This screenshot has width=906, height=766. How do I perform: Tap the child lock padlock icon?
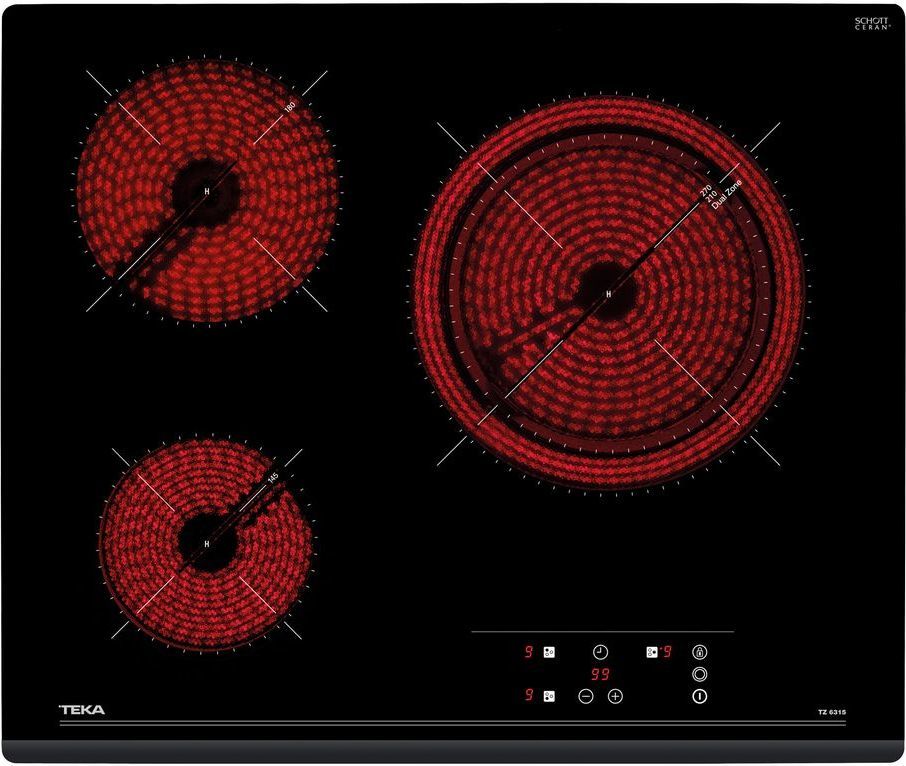coord(699,652)
